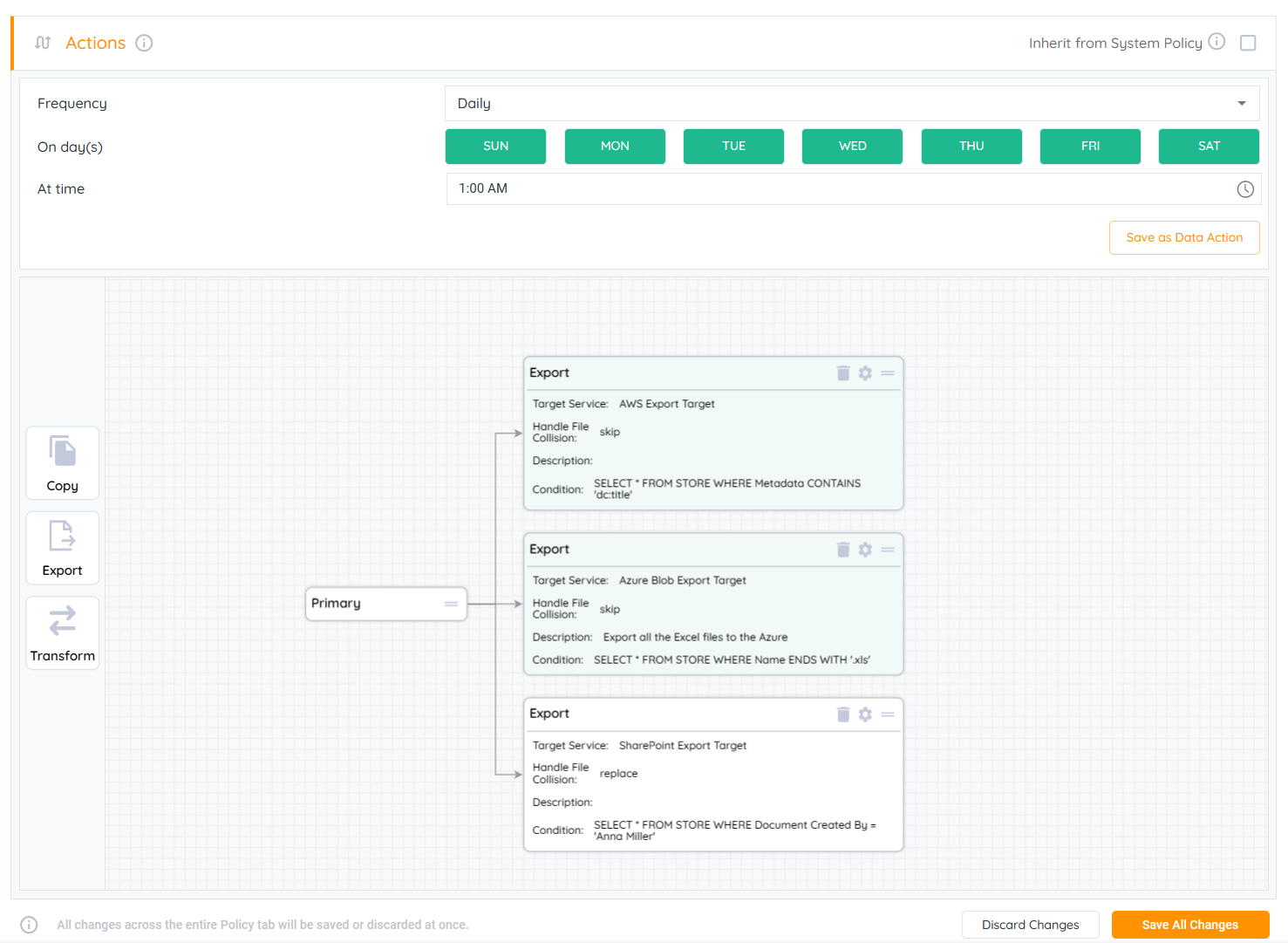Click the info icon beside Actions
This screenshot has width=1288, height=943.
pos(144,43)
